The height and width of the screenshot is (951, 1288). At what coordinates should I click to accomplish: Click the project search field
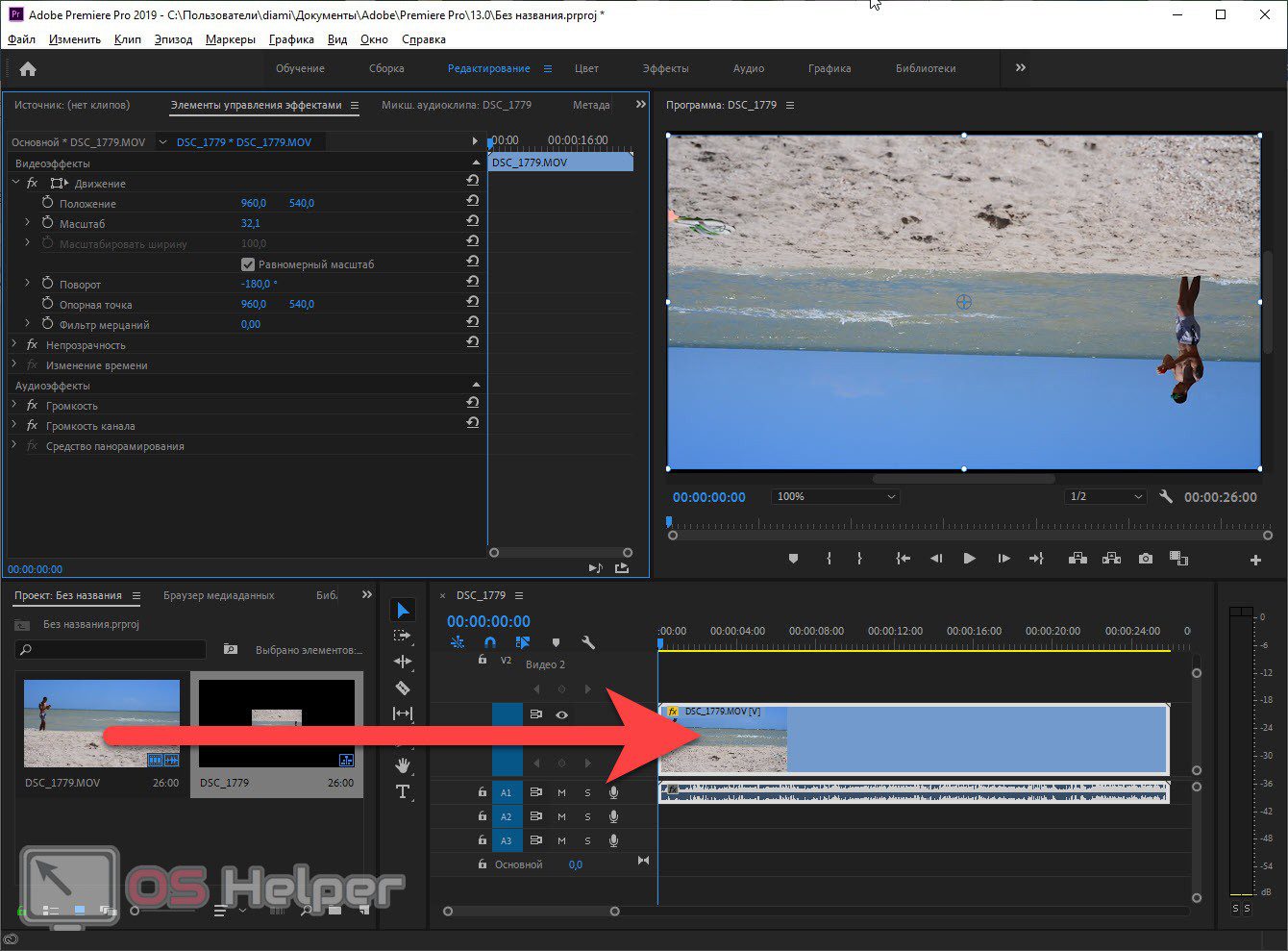tap(111, 650)
